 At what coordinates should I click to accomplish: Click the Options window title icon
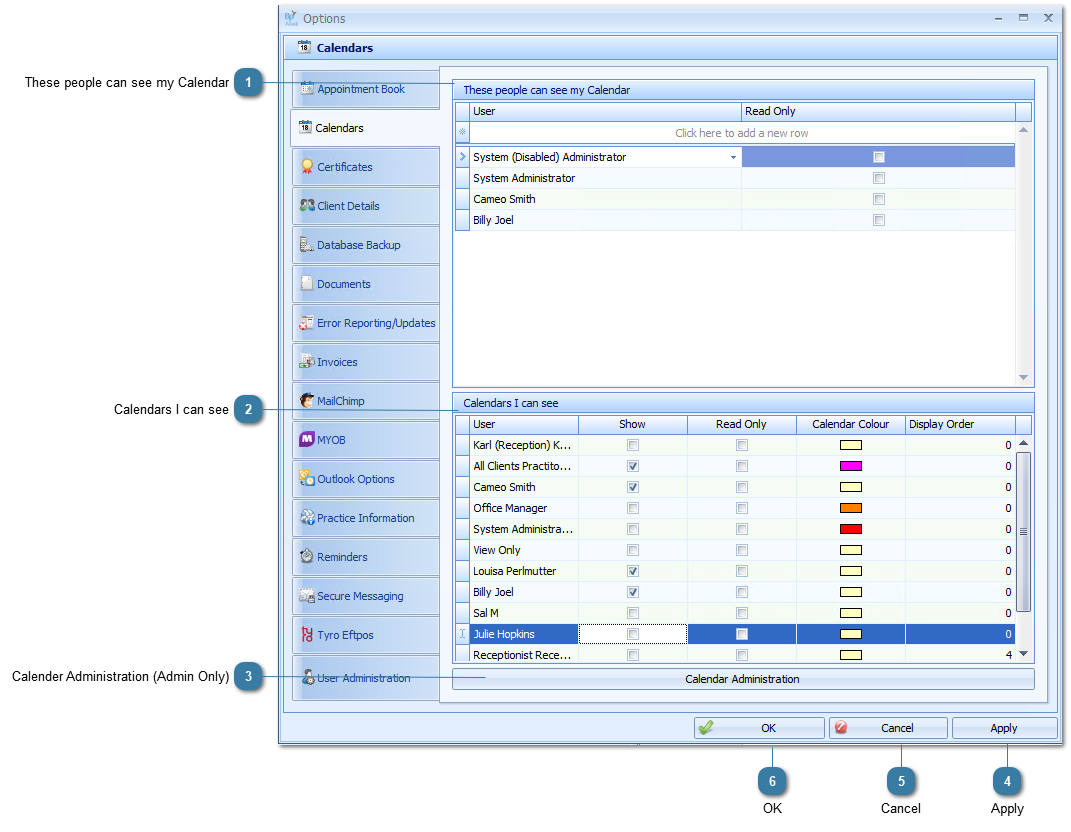(x=291, y=18)
